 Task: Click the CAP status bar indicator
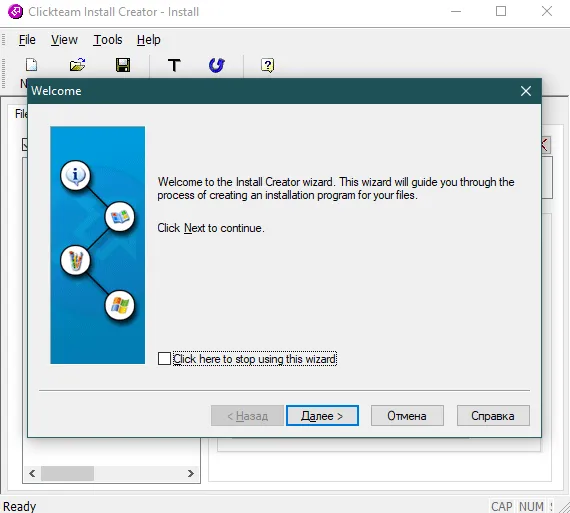[x=502, y=506]
